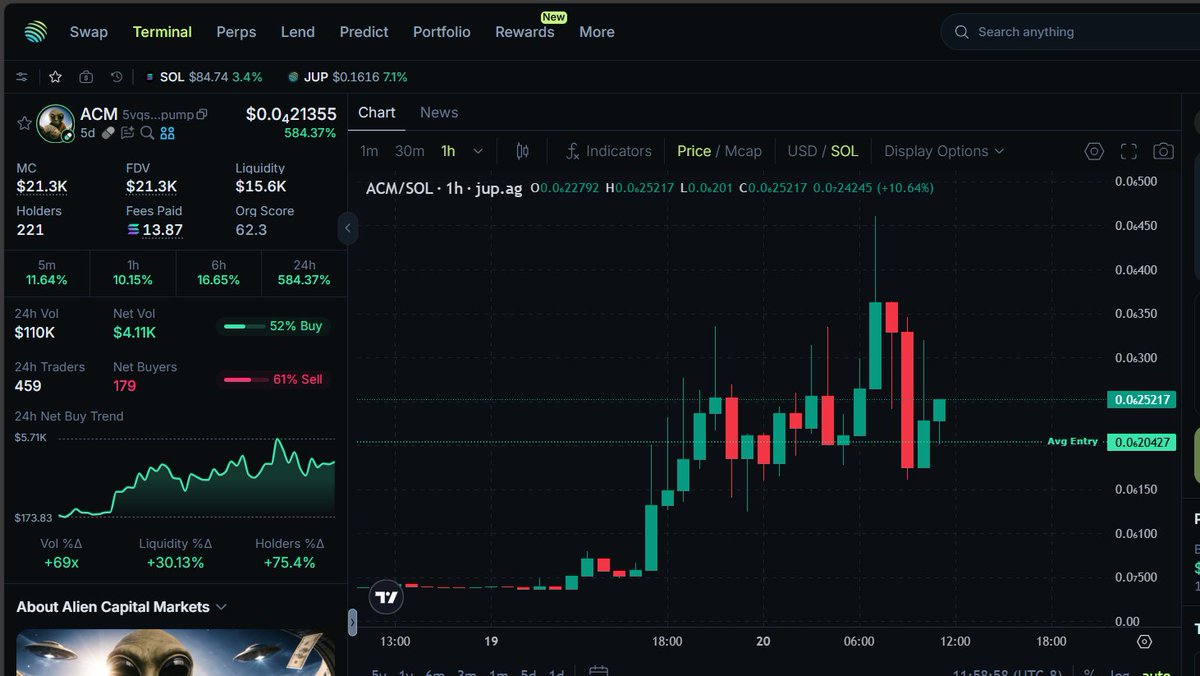Click the Holders 221 value

pyautogui.click(x=29, y=230)
